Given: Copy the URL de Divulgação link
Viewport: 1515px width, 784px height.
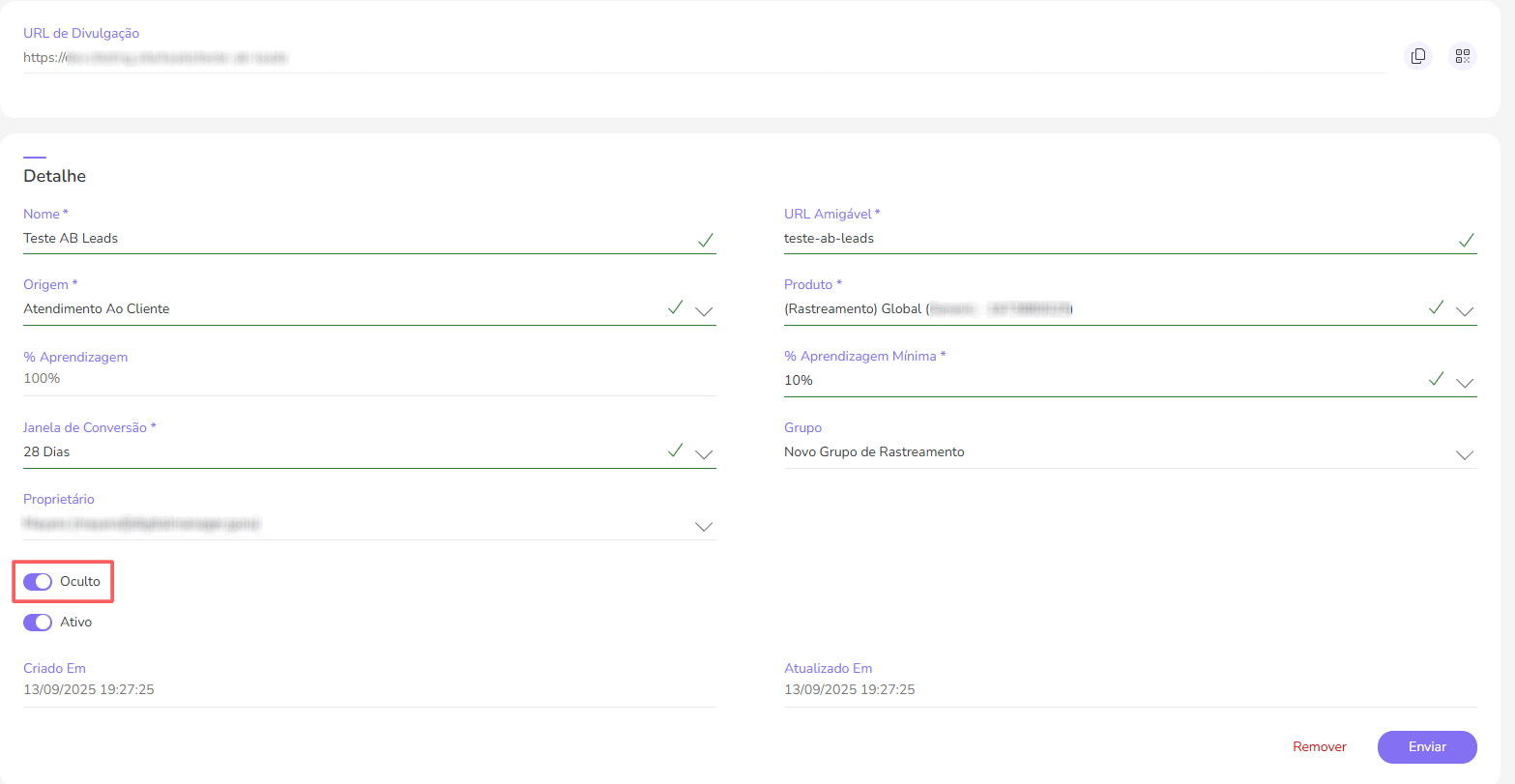Looking at the screenshot, I should click(1417, 56).
